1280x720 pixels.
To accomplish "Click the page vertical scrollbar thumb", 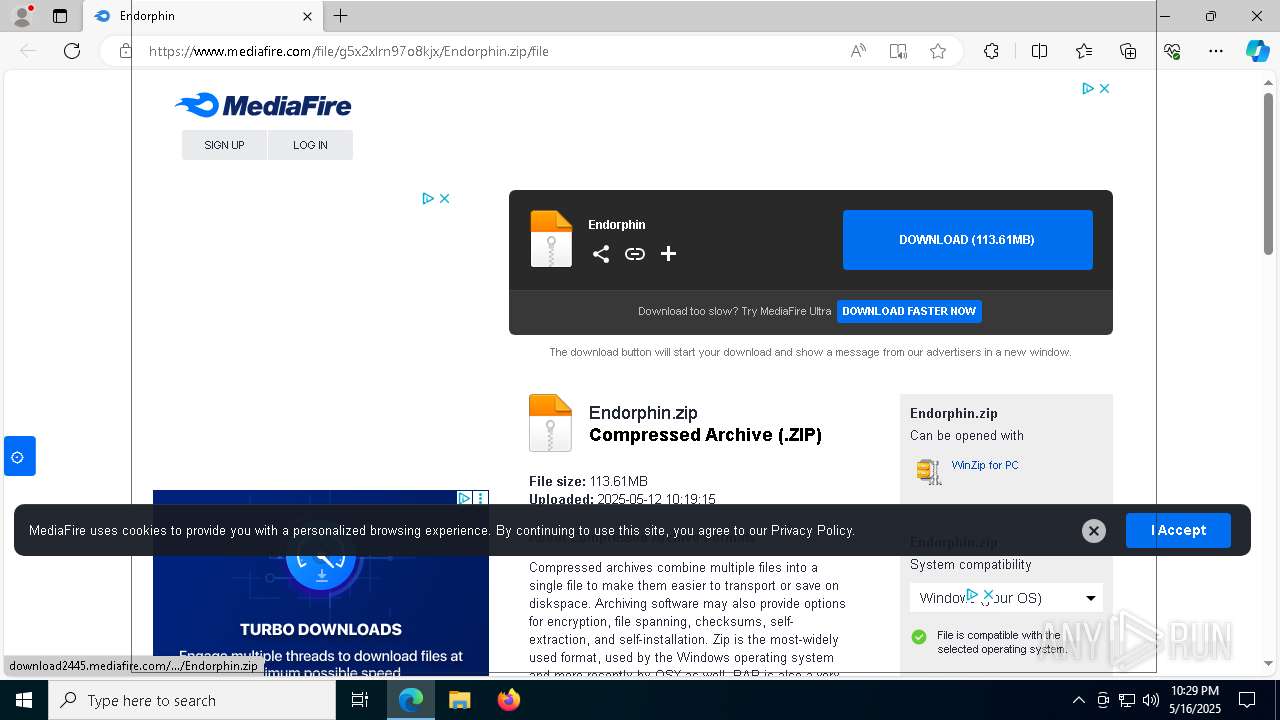I will pyautogui.click(x=1269, y=175).
